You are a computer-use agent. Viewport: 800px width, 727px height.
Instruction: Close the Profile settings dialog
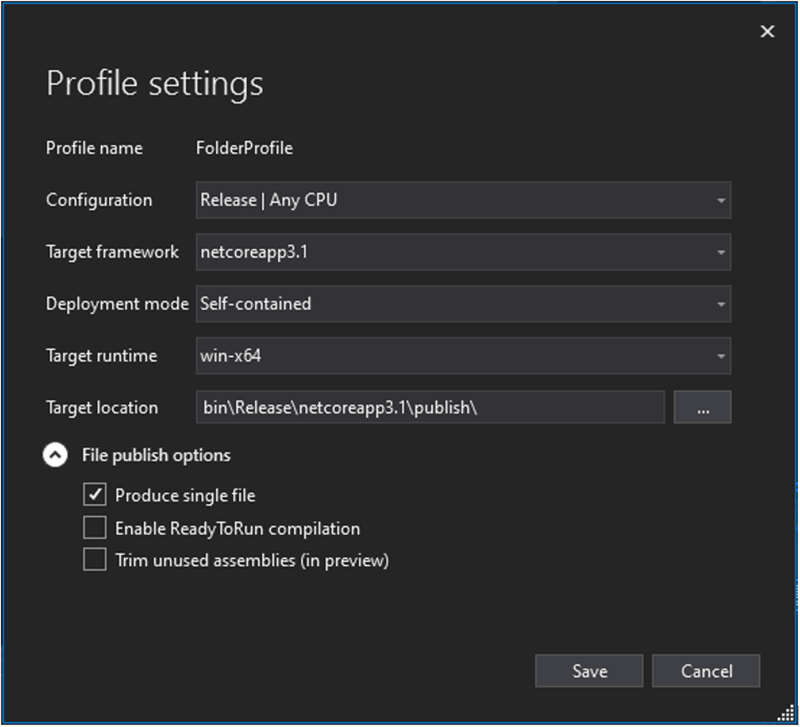tap(767, 32)
